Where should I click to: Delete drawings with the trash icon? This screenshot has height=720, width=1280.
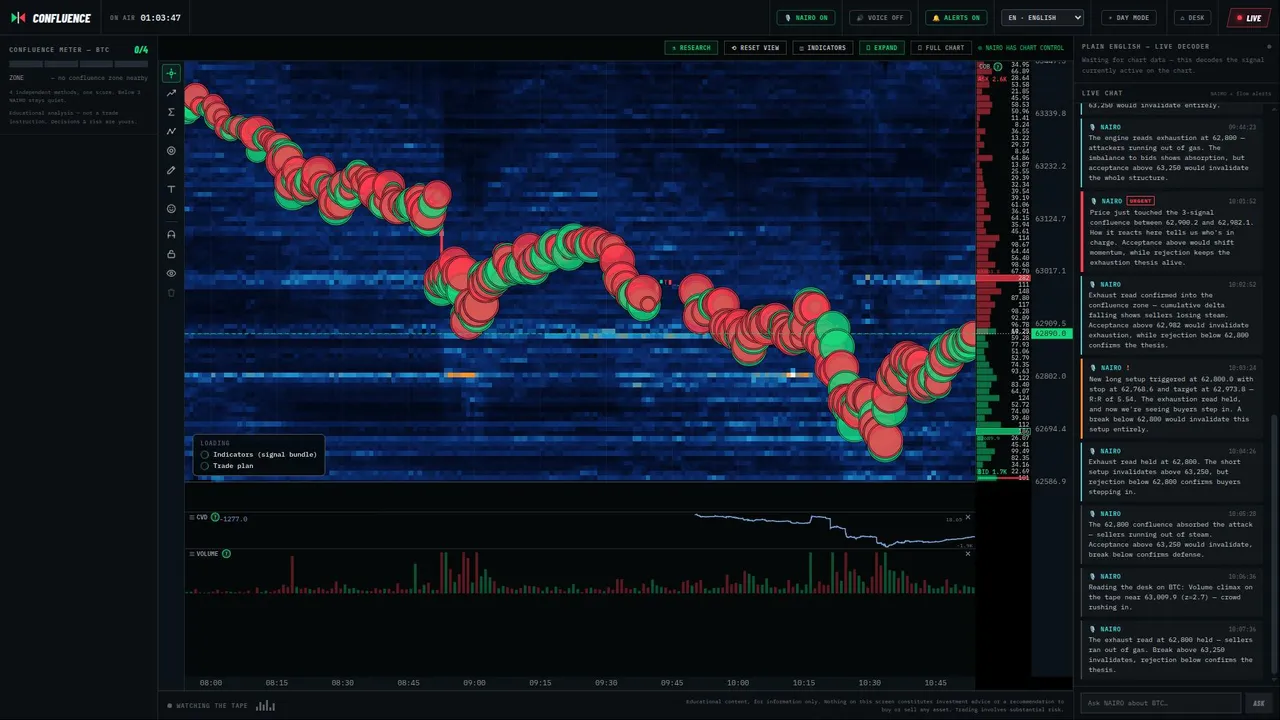(171, 293)
